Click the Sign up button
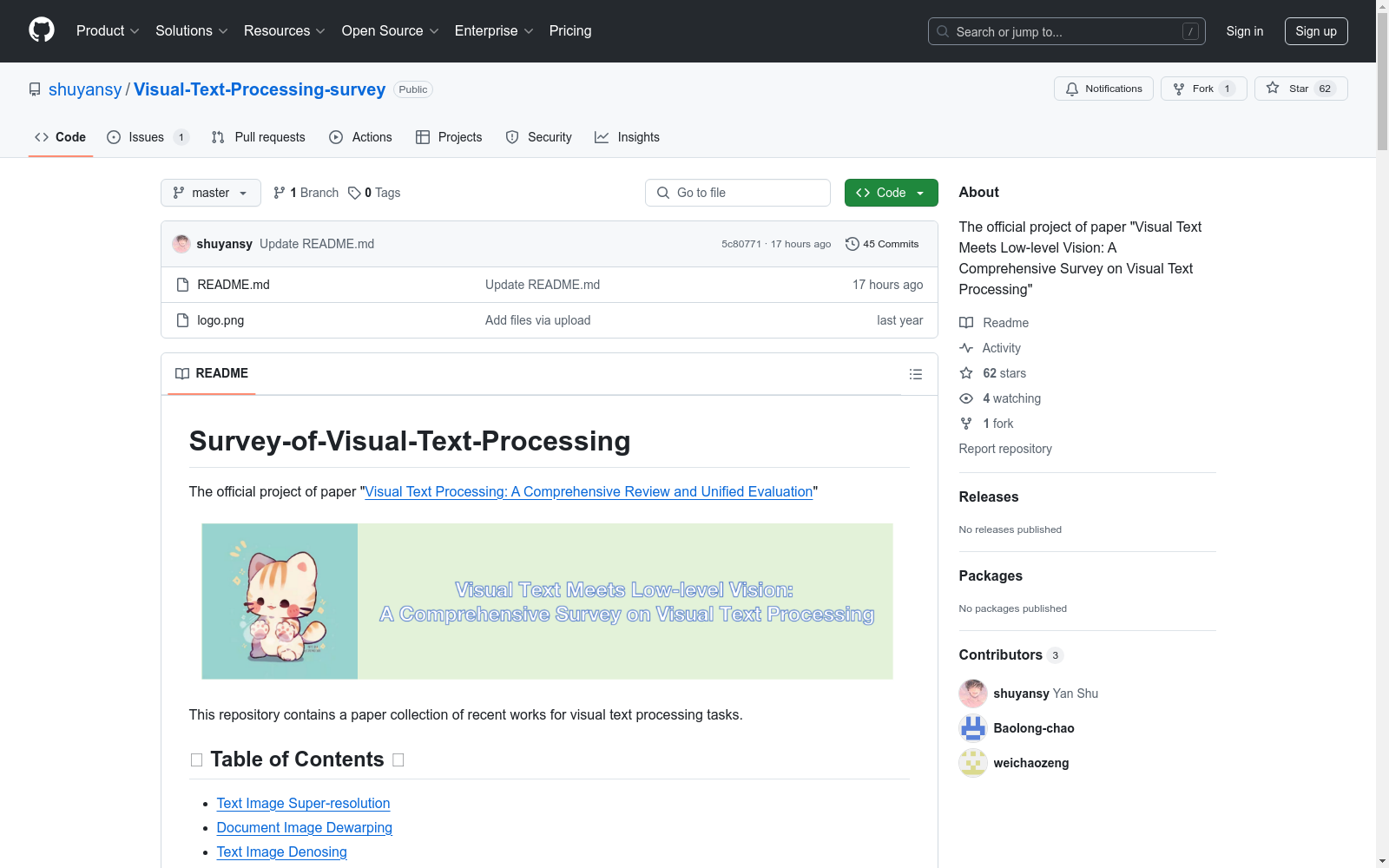Image resolution: width=1389 pixels, height=868 pixels. pyautogui.click(x=1316, y=31)
